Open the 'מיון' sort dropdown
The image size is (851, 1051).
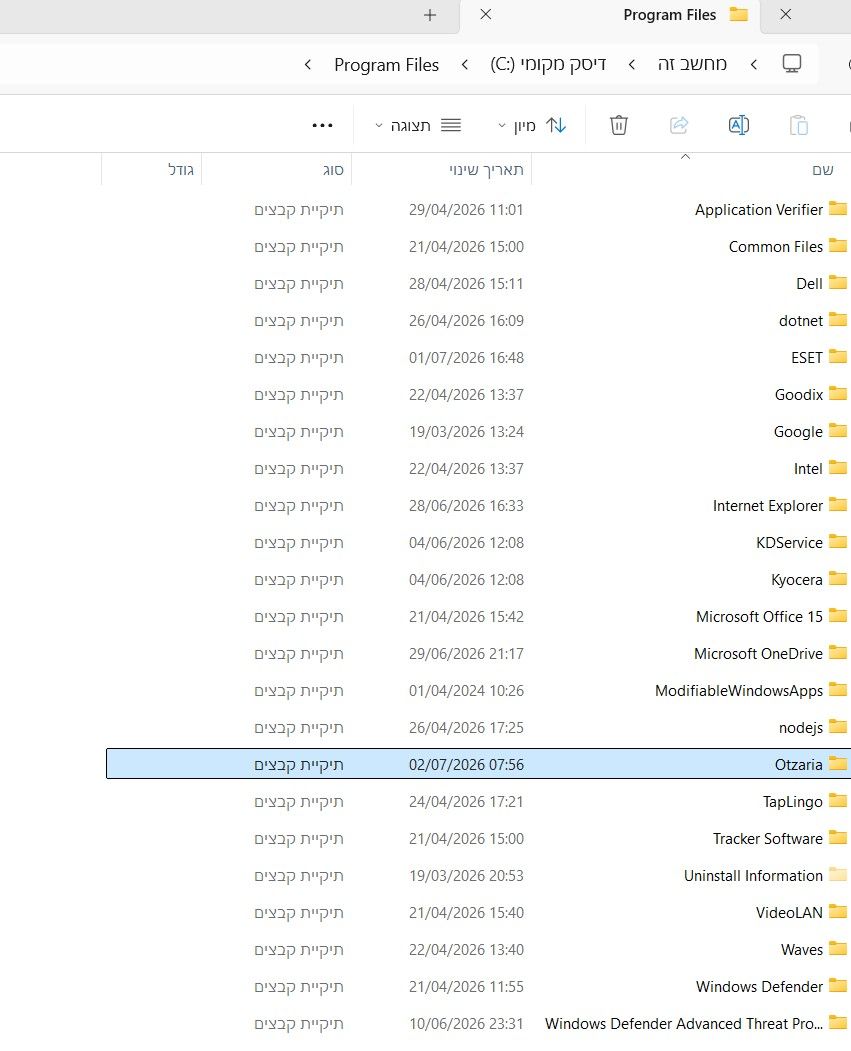pos(533,125)
